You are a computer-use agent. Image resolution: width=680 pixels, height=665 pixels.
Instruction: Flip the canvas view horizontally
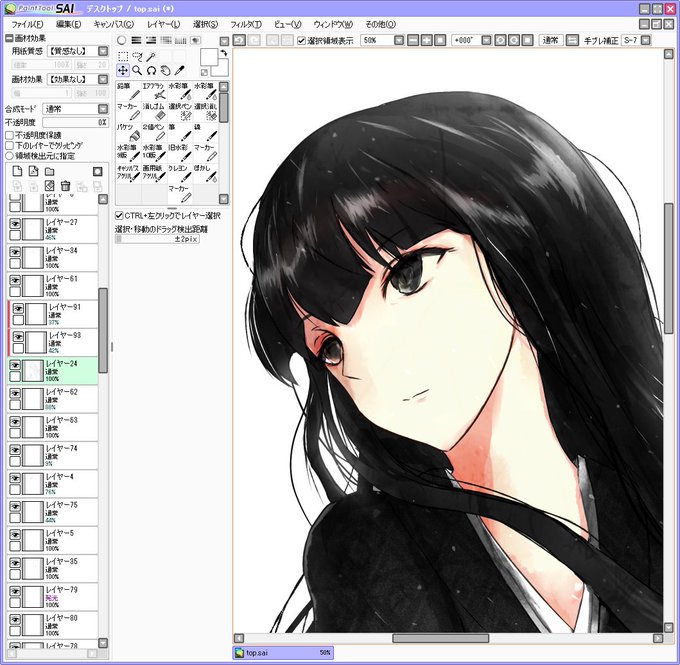click(x=572, y=41)
